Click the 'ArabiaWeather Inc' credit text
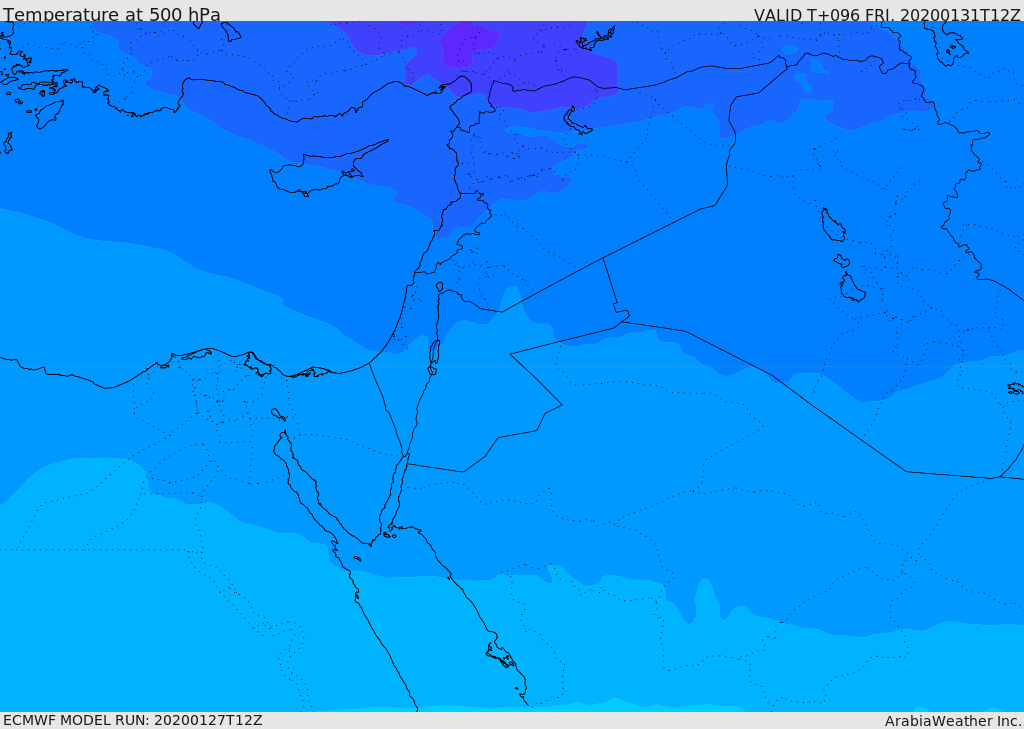Viewport: 1024px width, 729px height. 952,721
